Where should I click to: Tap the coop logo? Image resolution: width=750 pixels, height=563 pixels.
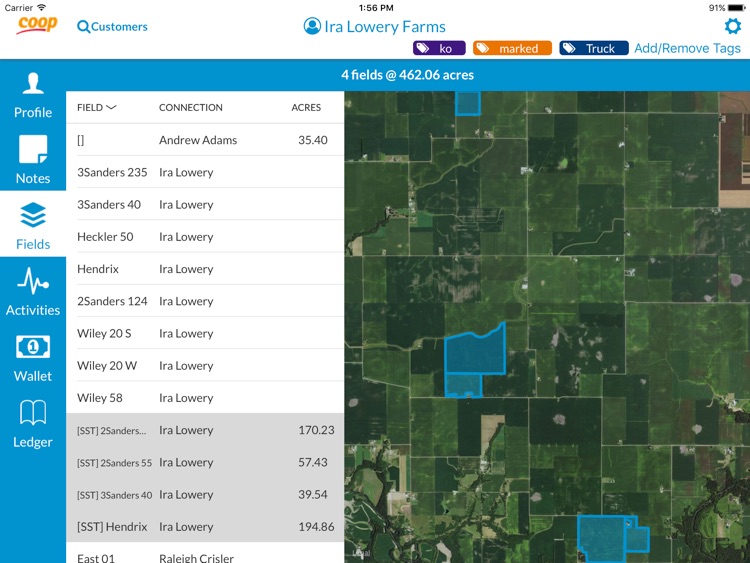point(37,25)
